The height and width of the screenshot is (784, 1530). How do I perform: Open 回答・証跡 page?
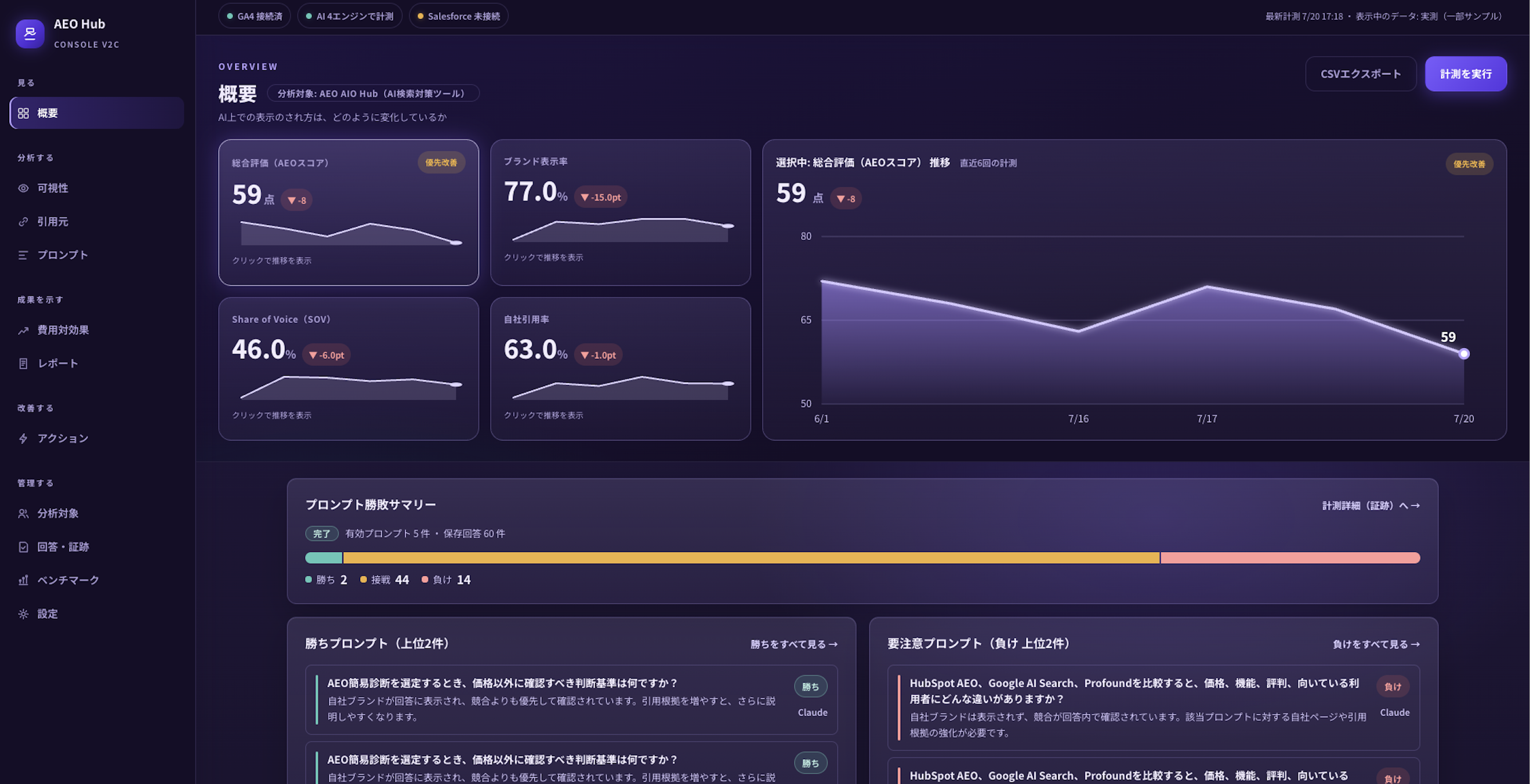[97, 547]
